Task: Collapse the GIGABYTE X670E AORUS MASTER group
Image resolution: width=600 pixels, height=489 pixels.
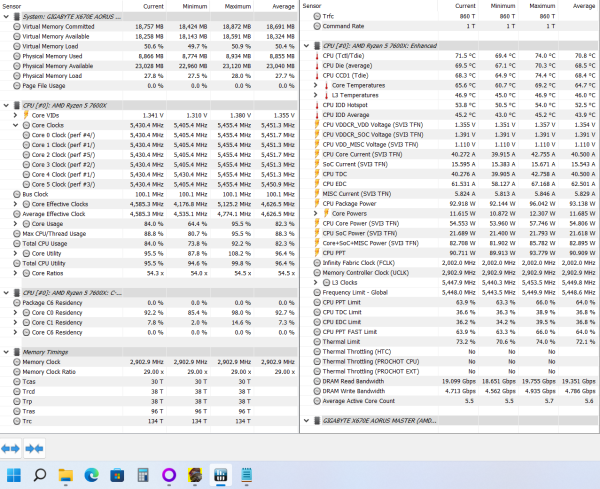Action: pyautogui.click(x=307, y=421)
